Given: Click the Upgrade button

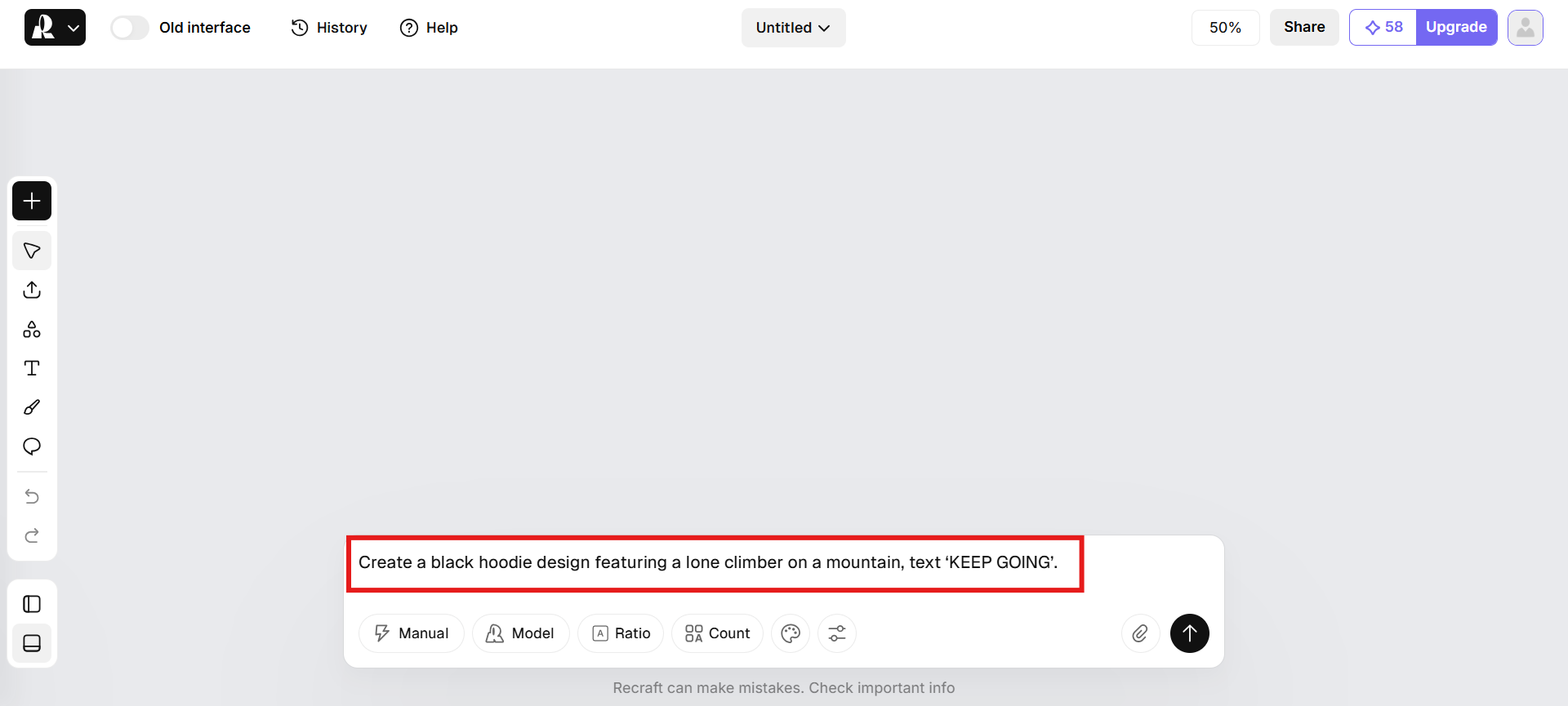Looking at the screenshot, I should 1456,28.
